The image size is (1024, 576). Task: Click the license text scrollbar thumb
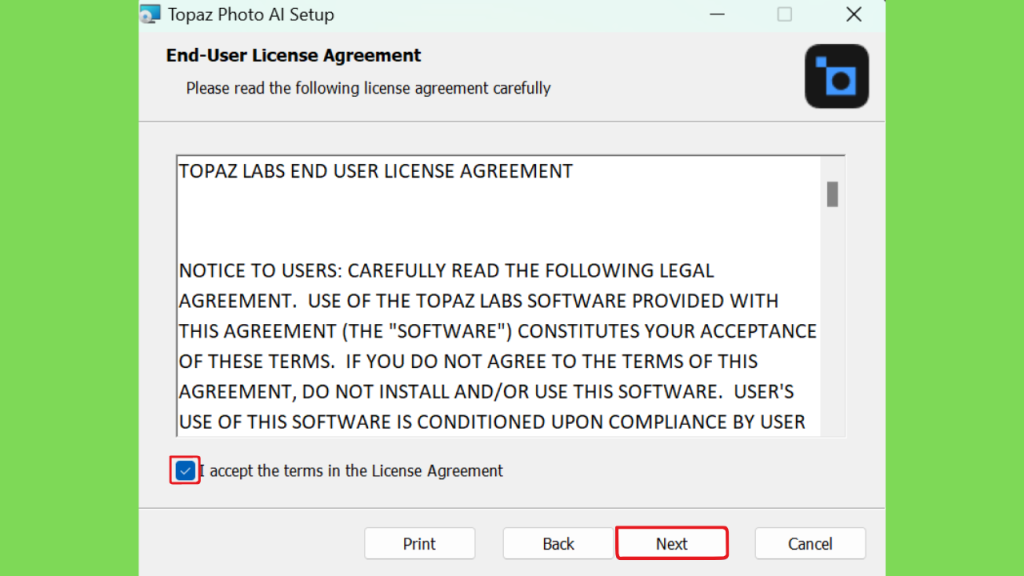tap(832, 194)
